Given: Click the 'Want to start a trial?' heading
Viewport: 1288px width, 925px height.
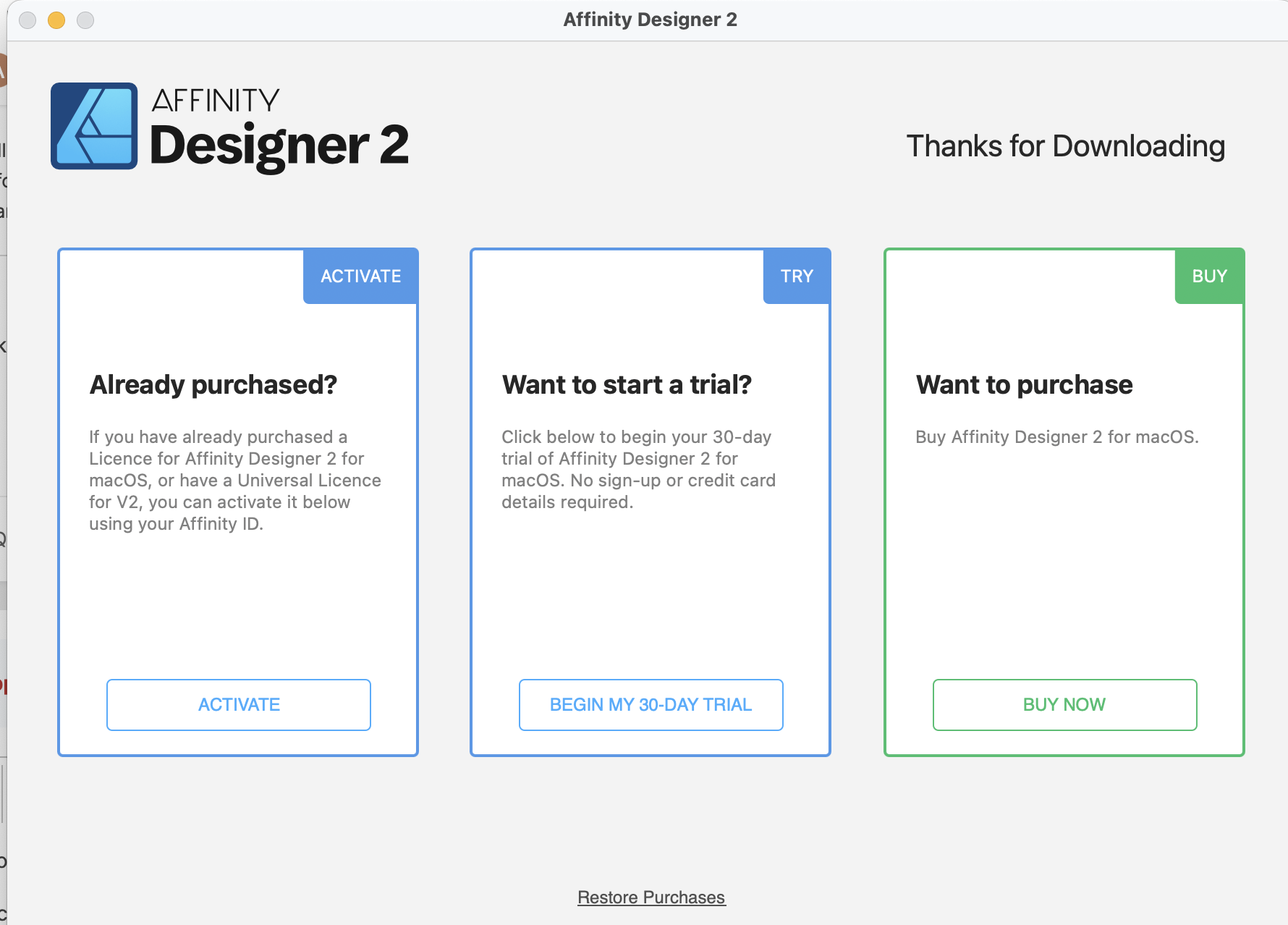Looking at the screenshot, I should coord(627,384).
